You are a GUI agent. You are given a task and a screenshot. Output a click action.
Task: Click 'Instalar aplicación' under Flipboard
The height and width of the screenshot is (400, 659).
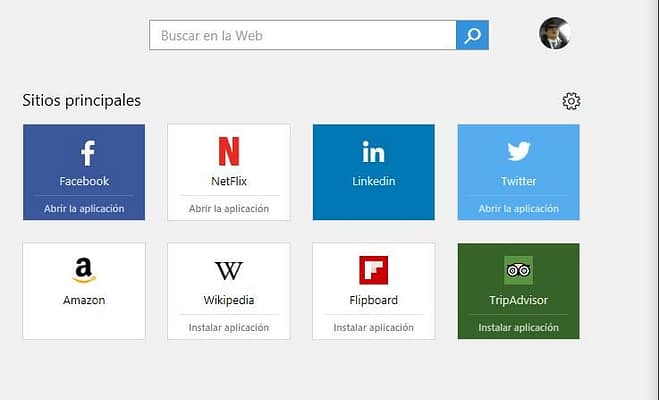[374, 327]
